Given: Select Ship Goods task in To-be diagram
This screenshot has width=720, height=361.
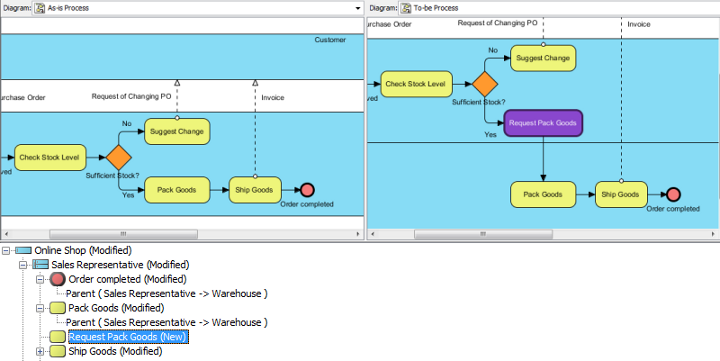Looking at the screenshot, I should tap(621, 195).
